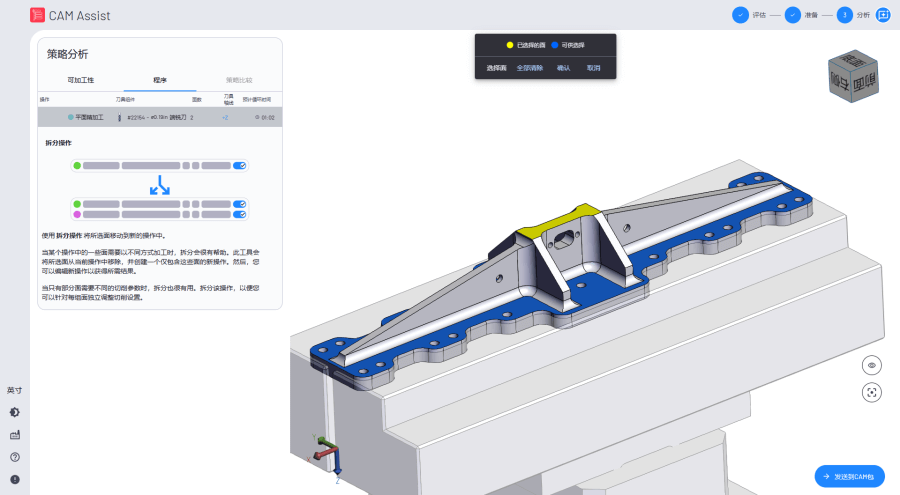Click the alert exclamation icon in sidebar
This screenshot has height=495, width=900.
[14, 479]
